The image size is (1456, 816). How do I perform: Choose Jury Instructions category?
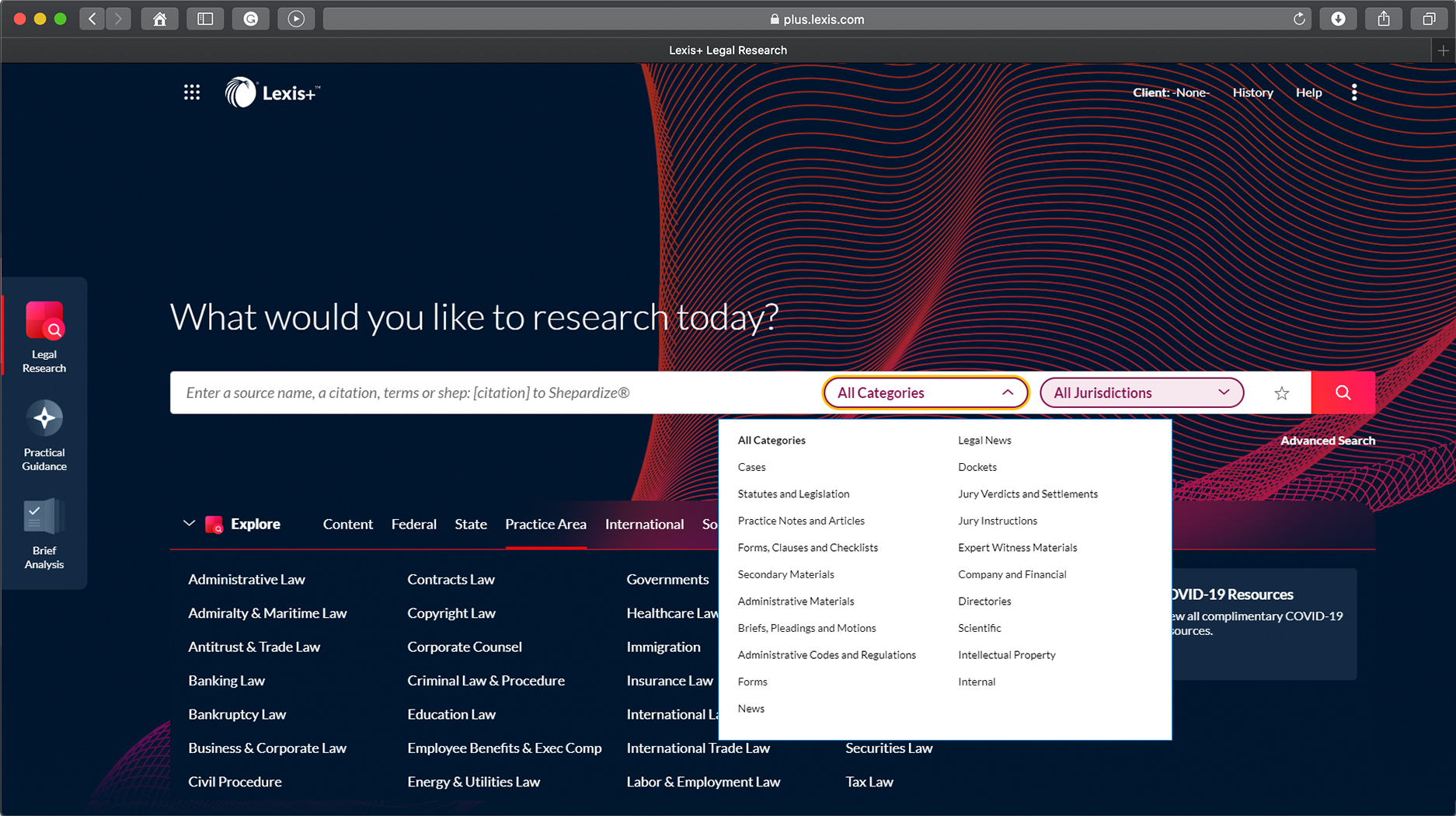[x=998, y=521]
